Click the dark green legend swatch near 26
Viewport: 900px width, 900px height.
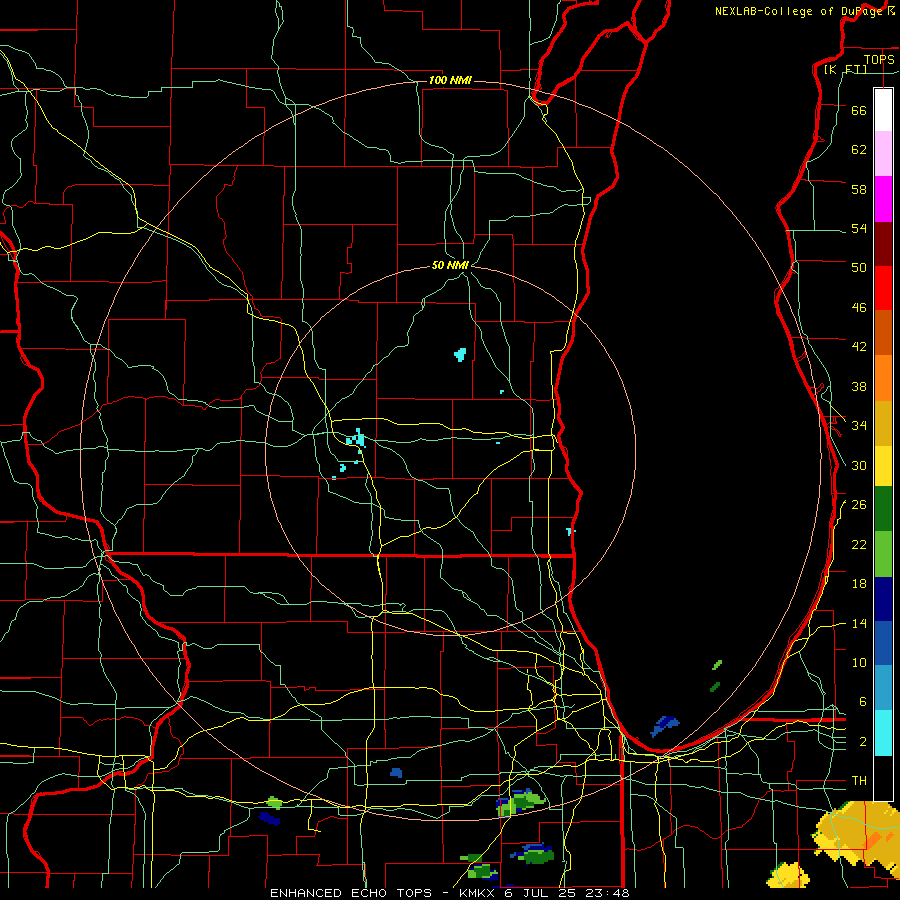[883, 509]
